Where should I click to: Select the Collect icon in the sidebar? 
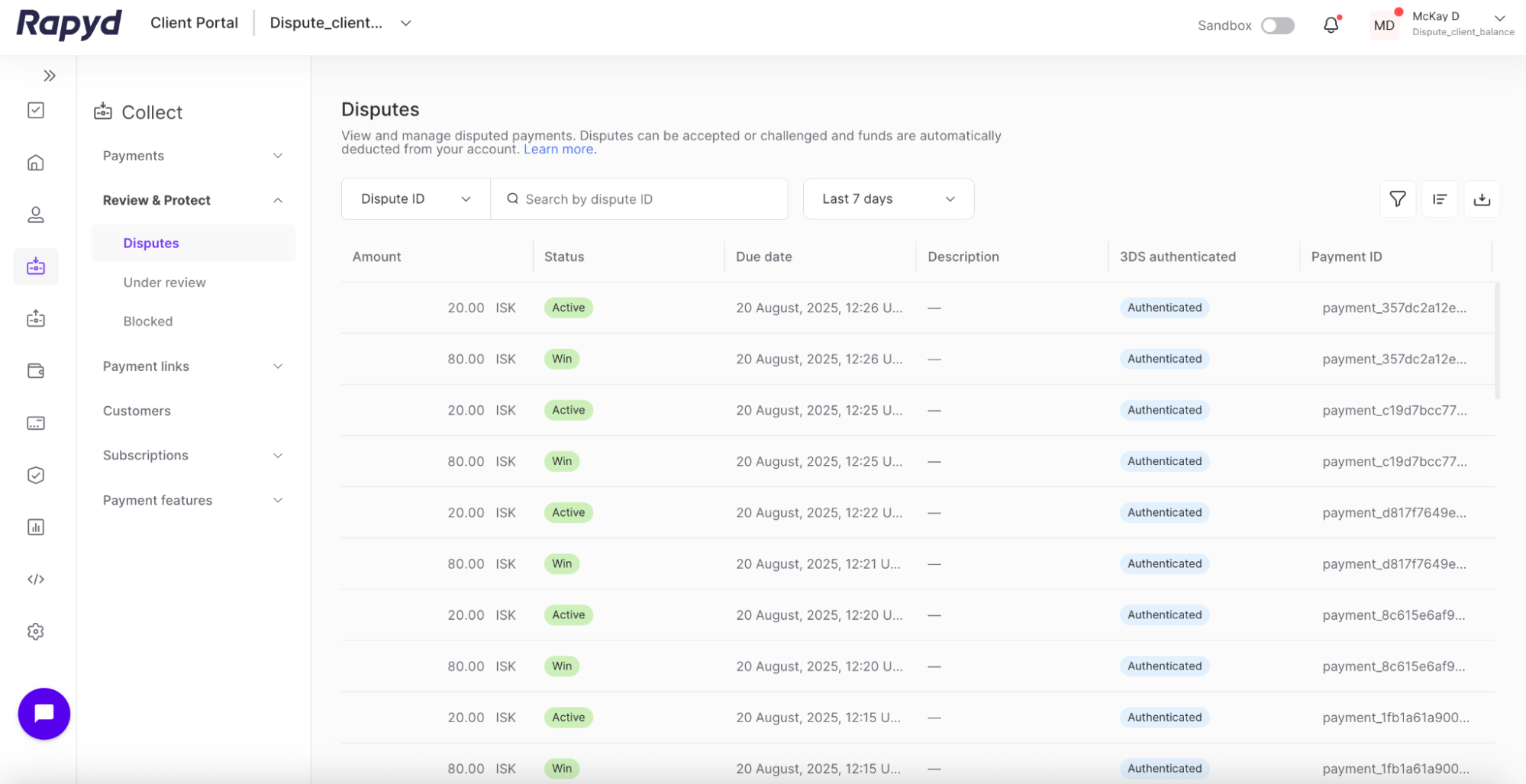[35, 266]
